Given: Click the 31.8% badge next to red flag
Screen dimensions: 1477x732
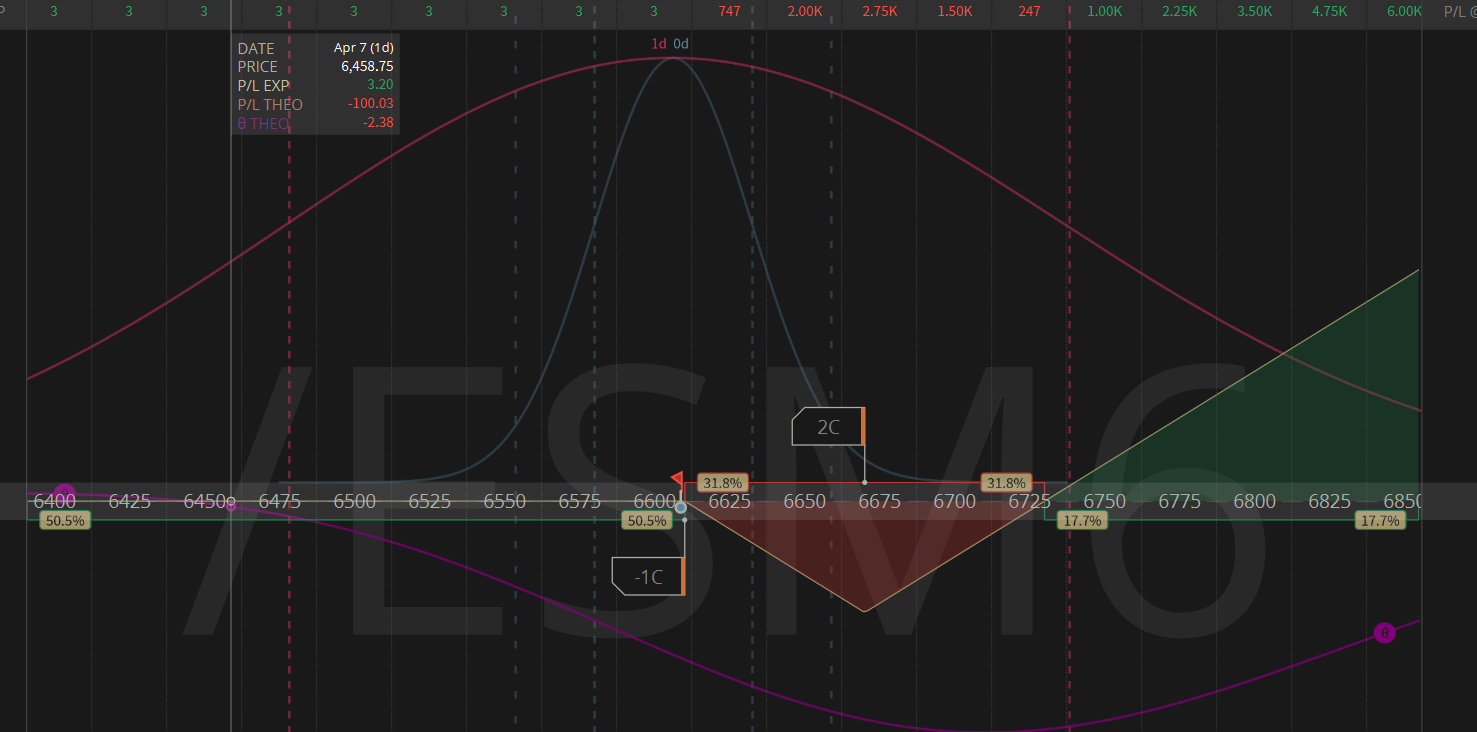Looking at the screenshot, I should click(722, 483).
